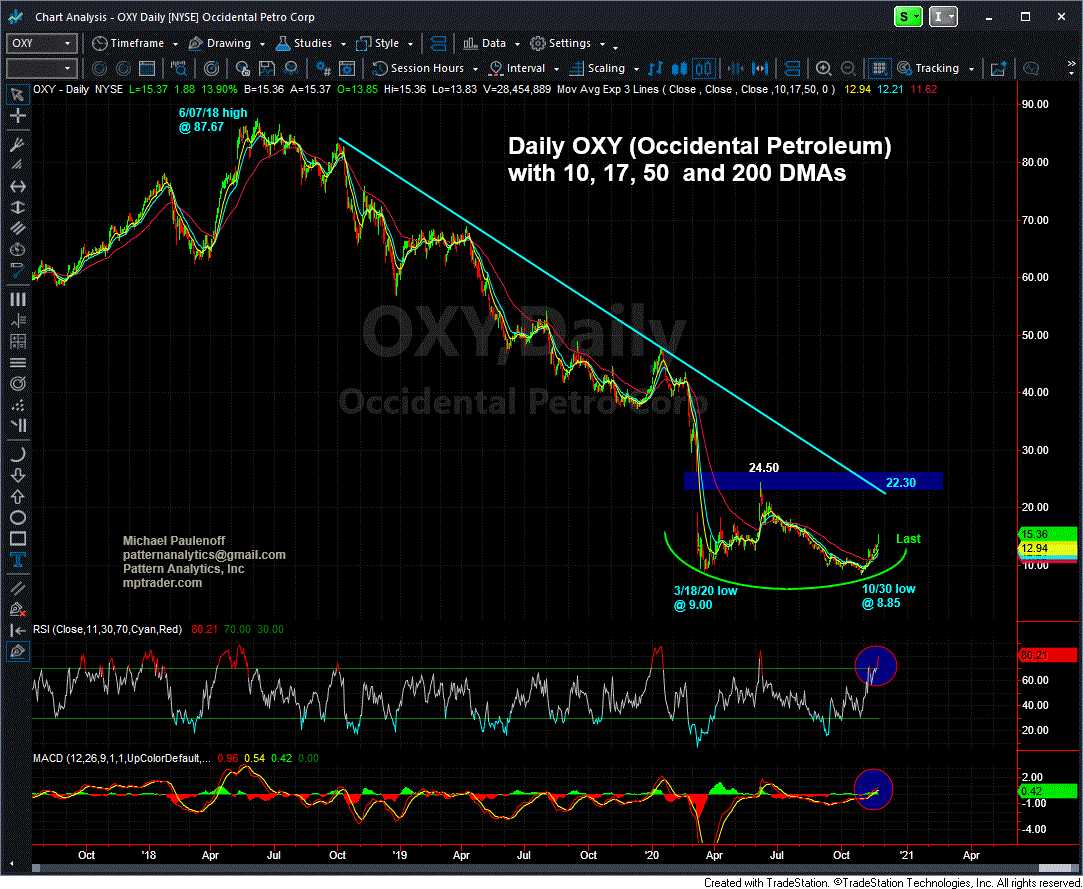Toggle the pen drawing mode at toolbar bottom

[19, 651]
